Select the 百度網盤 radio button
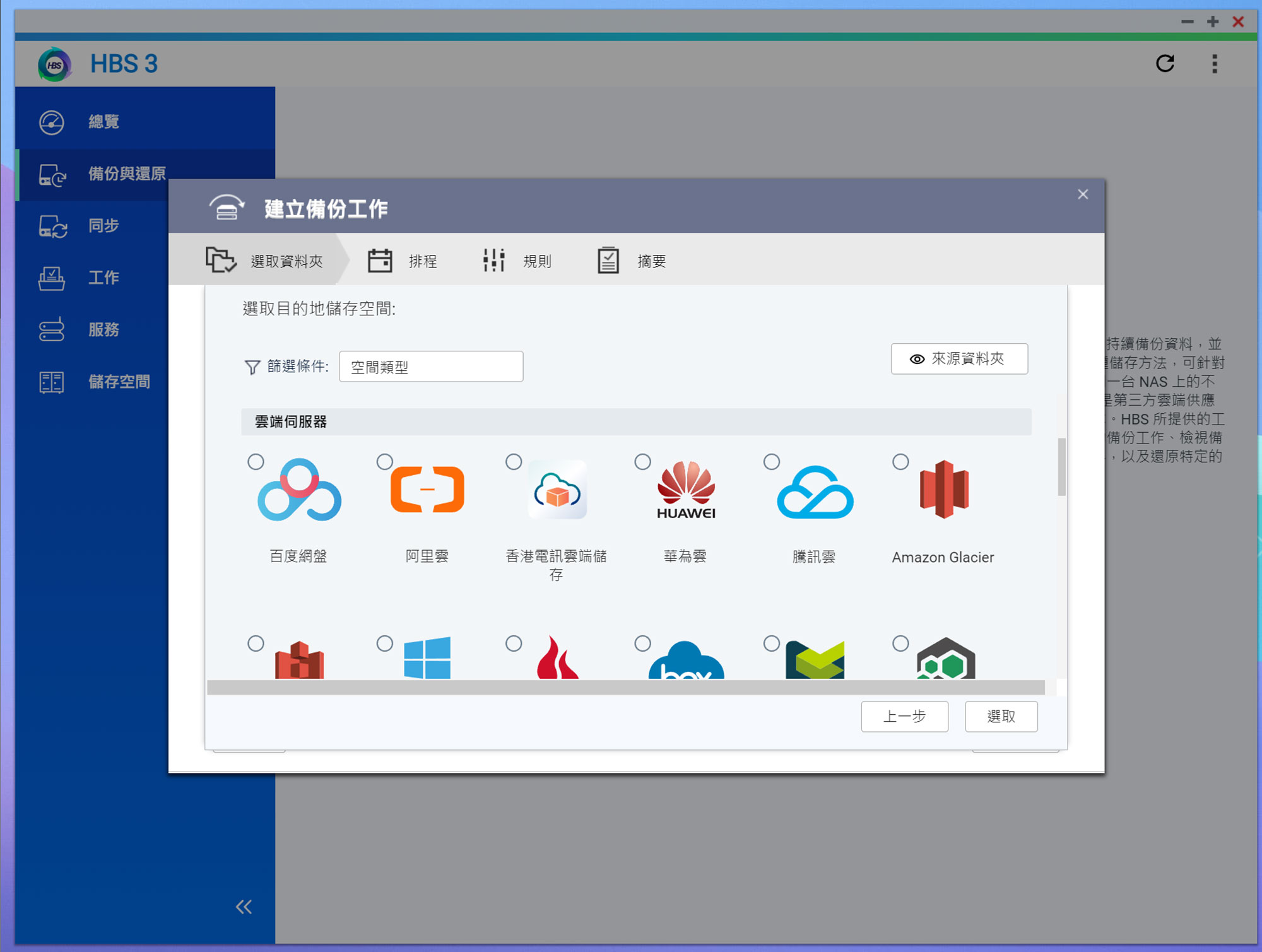 256,462
